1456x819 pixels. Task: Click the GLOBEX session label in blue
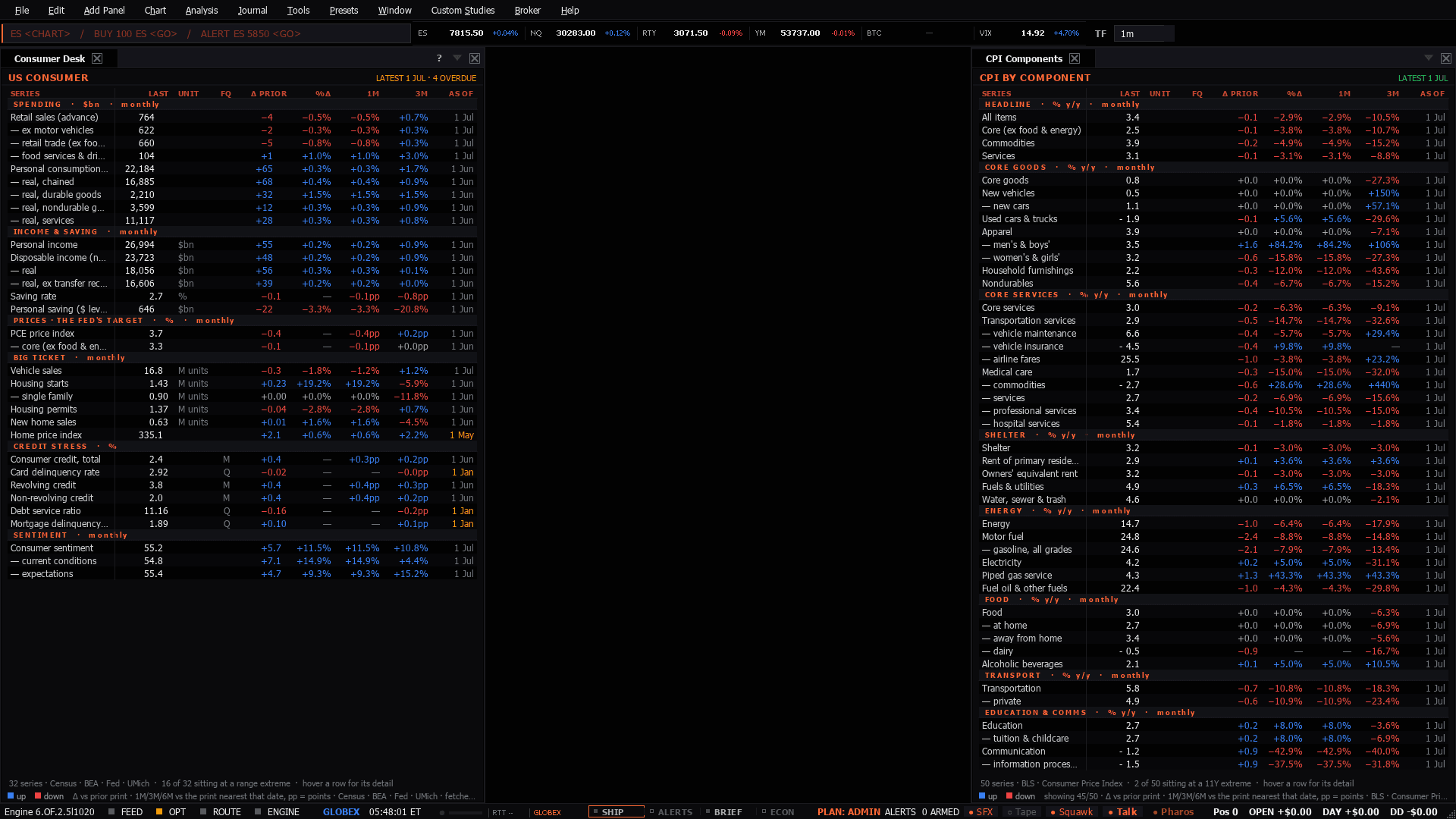(341, 811)
